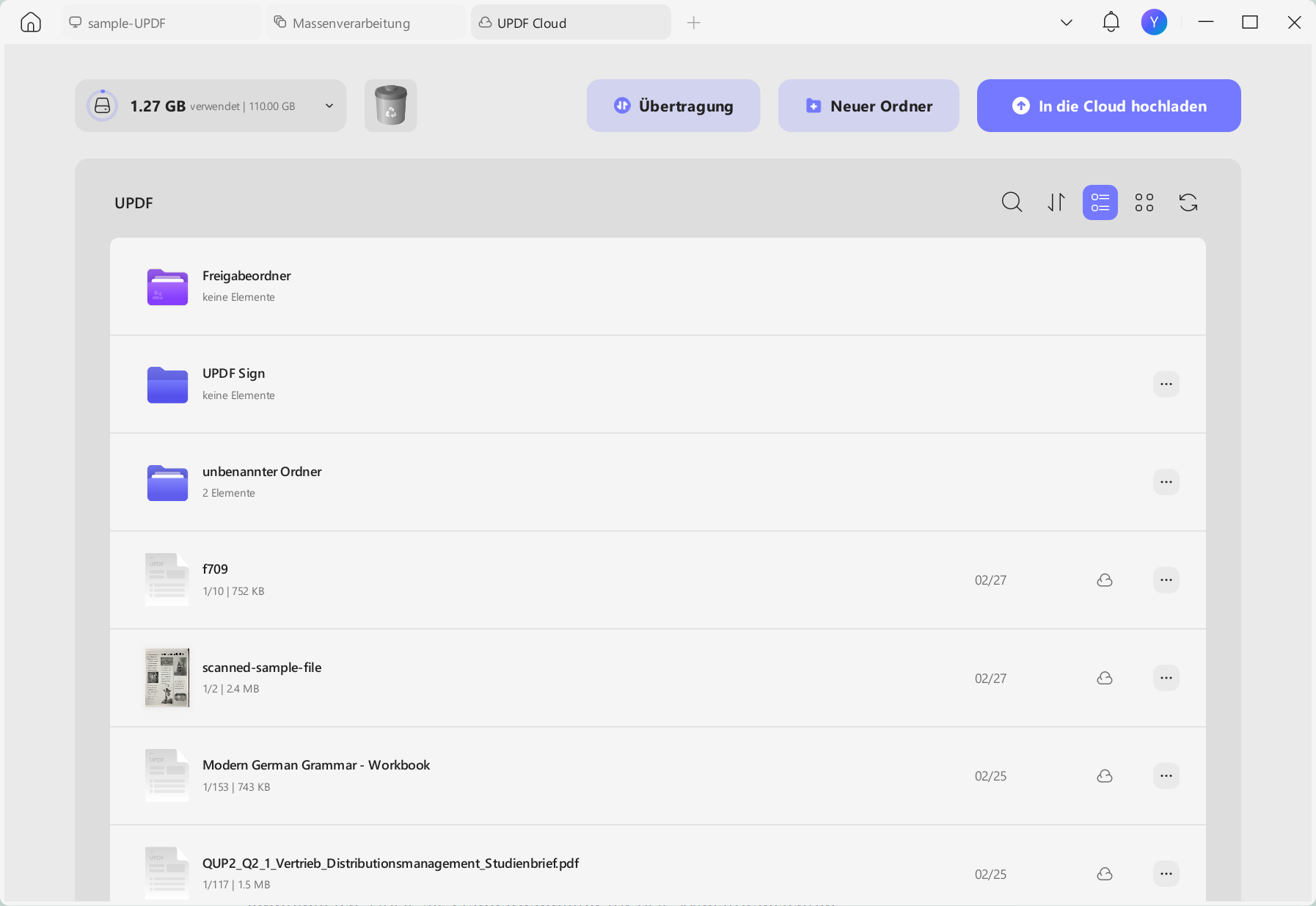Open the sort order icon

click(x=1056, y=202)
